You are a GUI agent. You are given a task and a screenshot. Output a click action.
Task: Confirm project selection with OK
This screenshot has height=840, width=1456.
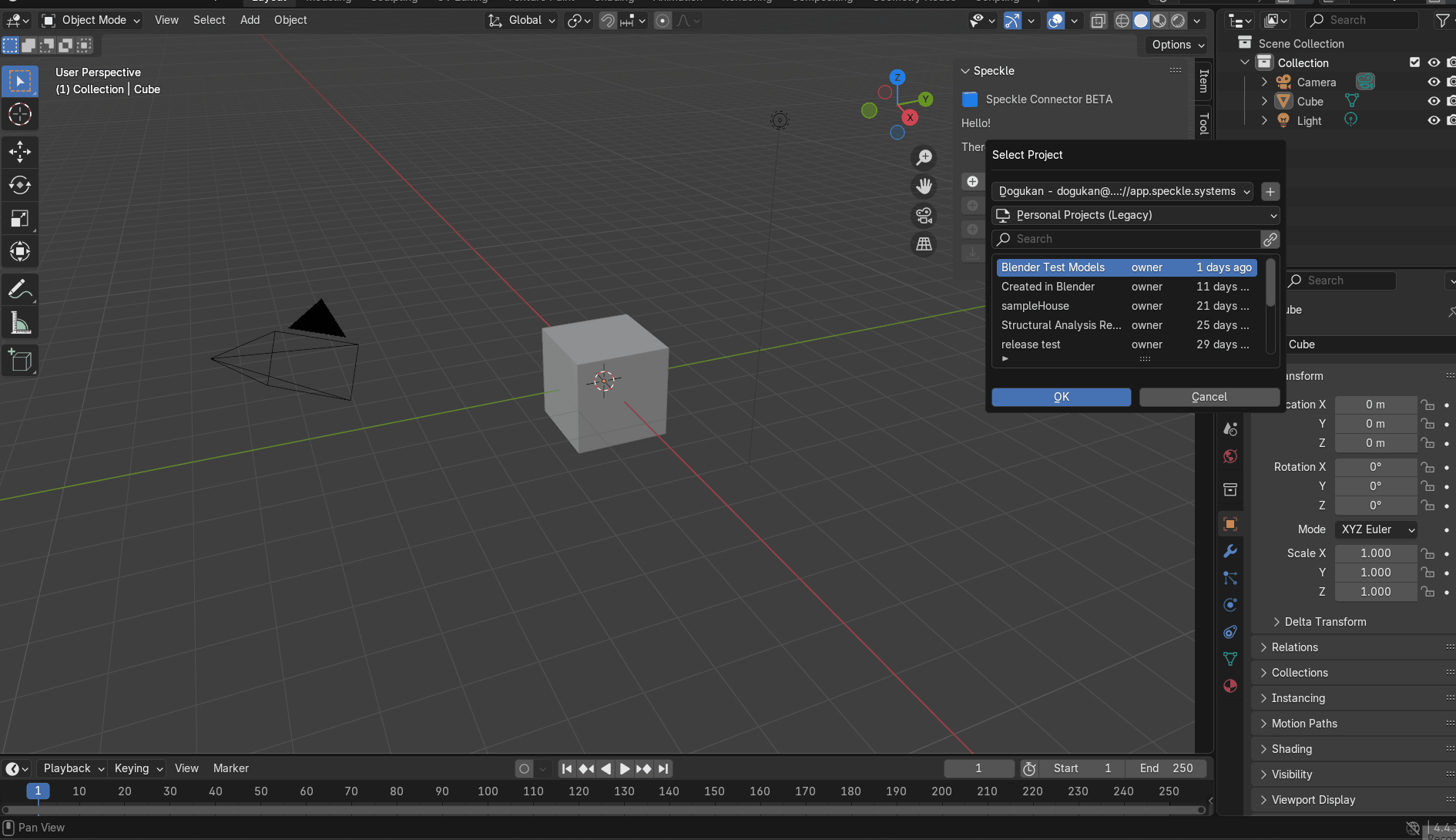click(x=1061, y=397)
